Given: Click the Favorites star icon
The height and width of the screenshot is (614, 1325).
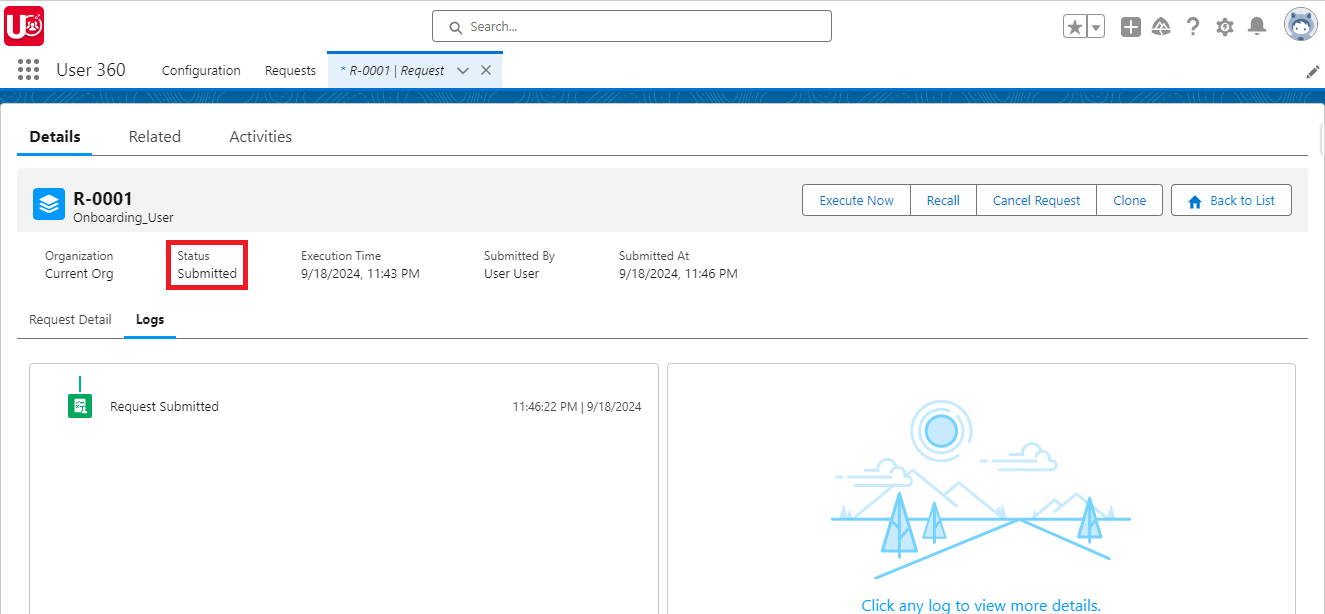Looking at the screenshot, I should coord(1075,27).
